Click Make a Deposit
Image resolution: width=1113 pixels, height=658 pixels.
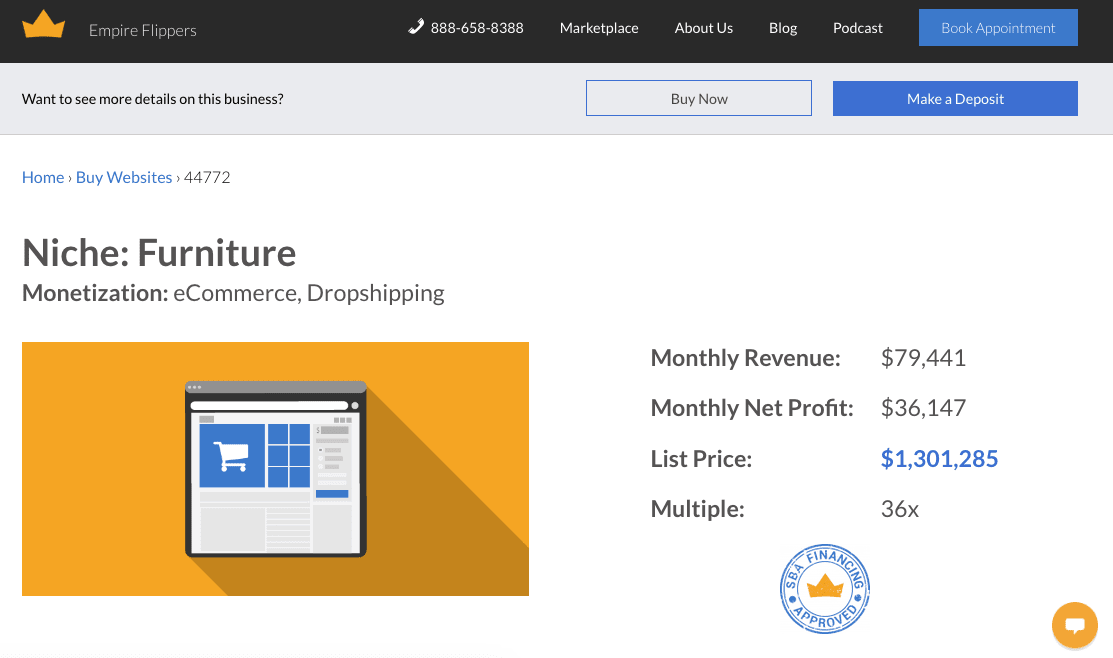click(x=954, y=97)
